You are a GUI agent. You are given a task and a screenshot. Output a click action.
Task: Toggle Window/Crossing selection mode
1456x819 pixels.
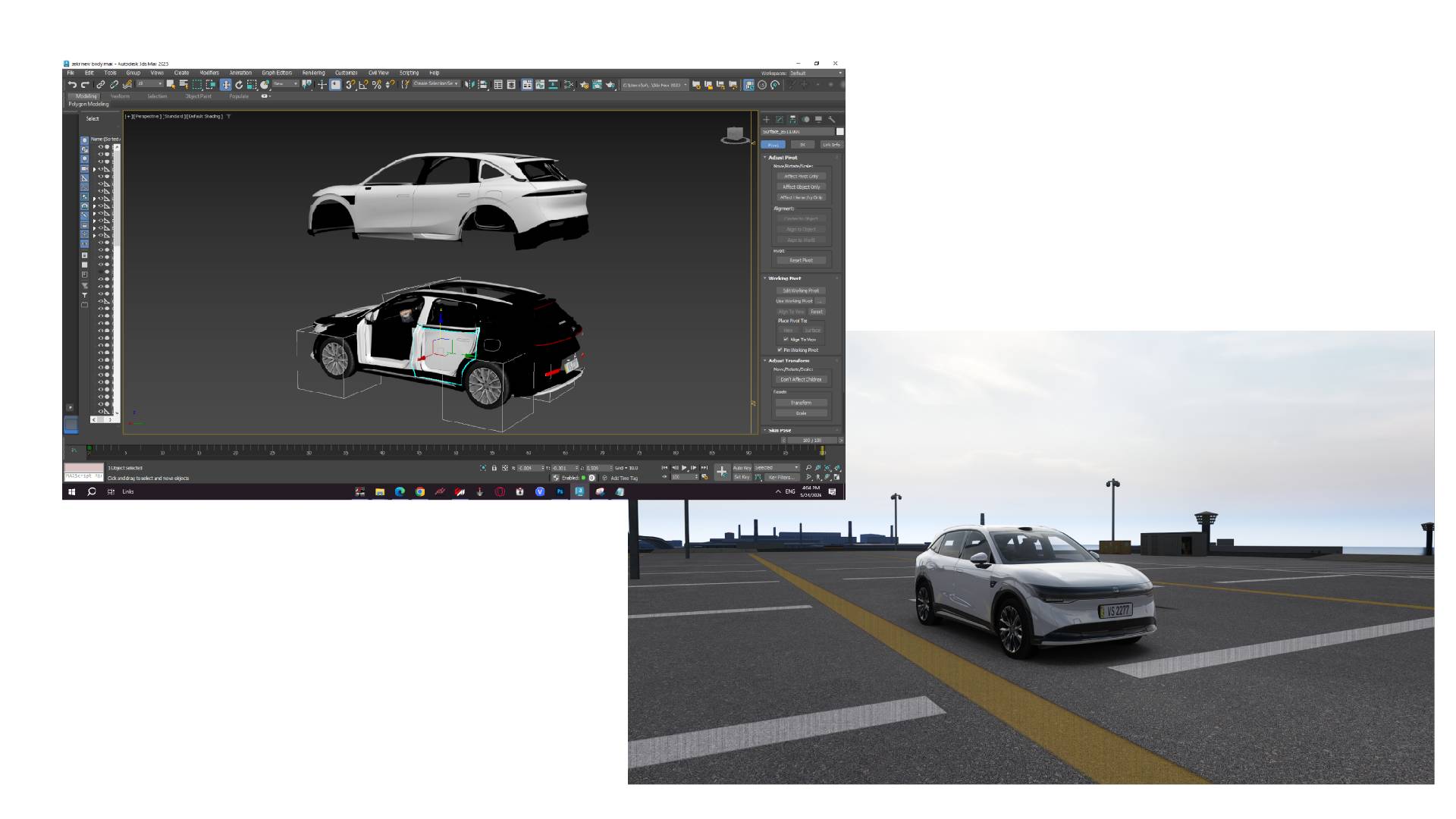tap(211, 84)
